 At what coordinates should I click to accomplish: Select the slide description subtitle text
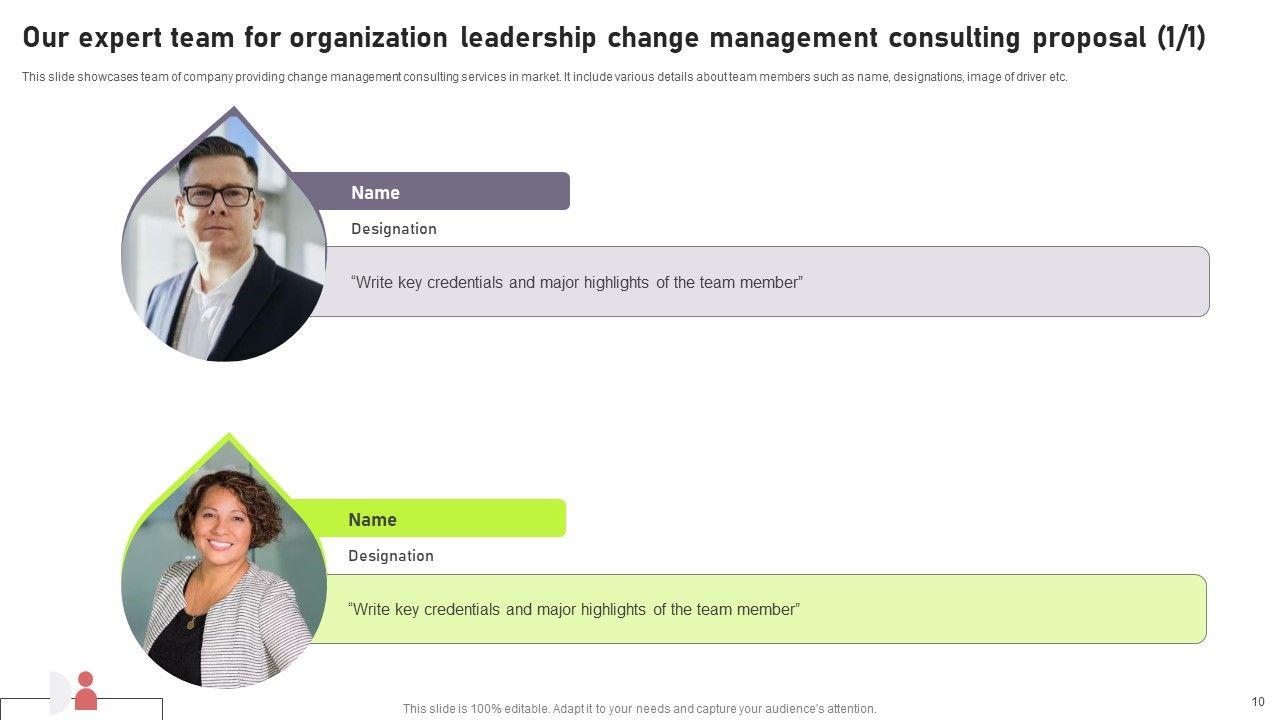tap(545, 77)
